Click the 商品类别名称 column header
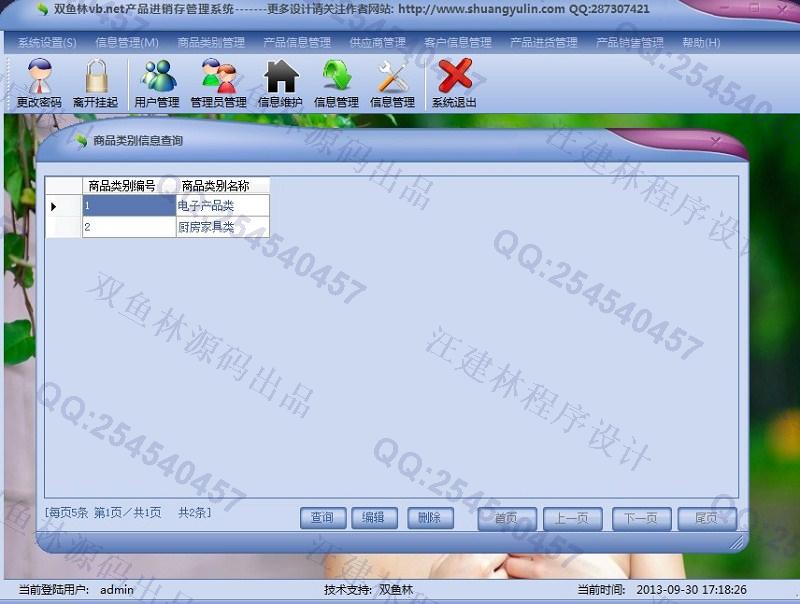The width and height of the screenshot is (800, 604). [x=222, y=186]
